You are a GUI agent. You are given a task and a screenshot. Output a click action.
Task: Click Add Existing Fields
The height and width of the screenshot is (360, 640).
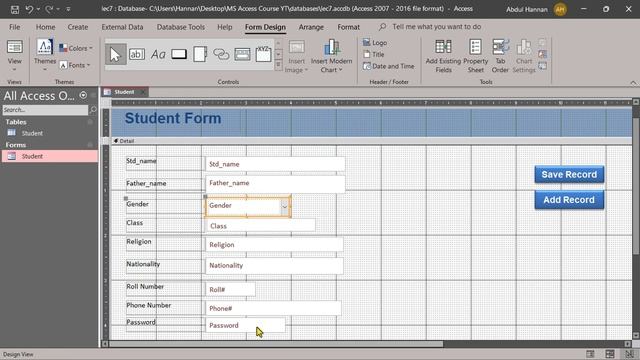(x=443, y=56)
